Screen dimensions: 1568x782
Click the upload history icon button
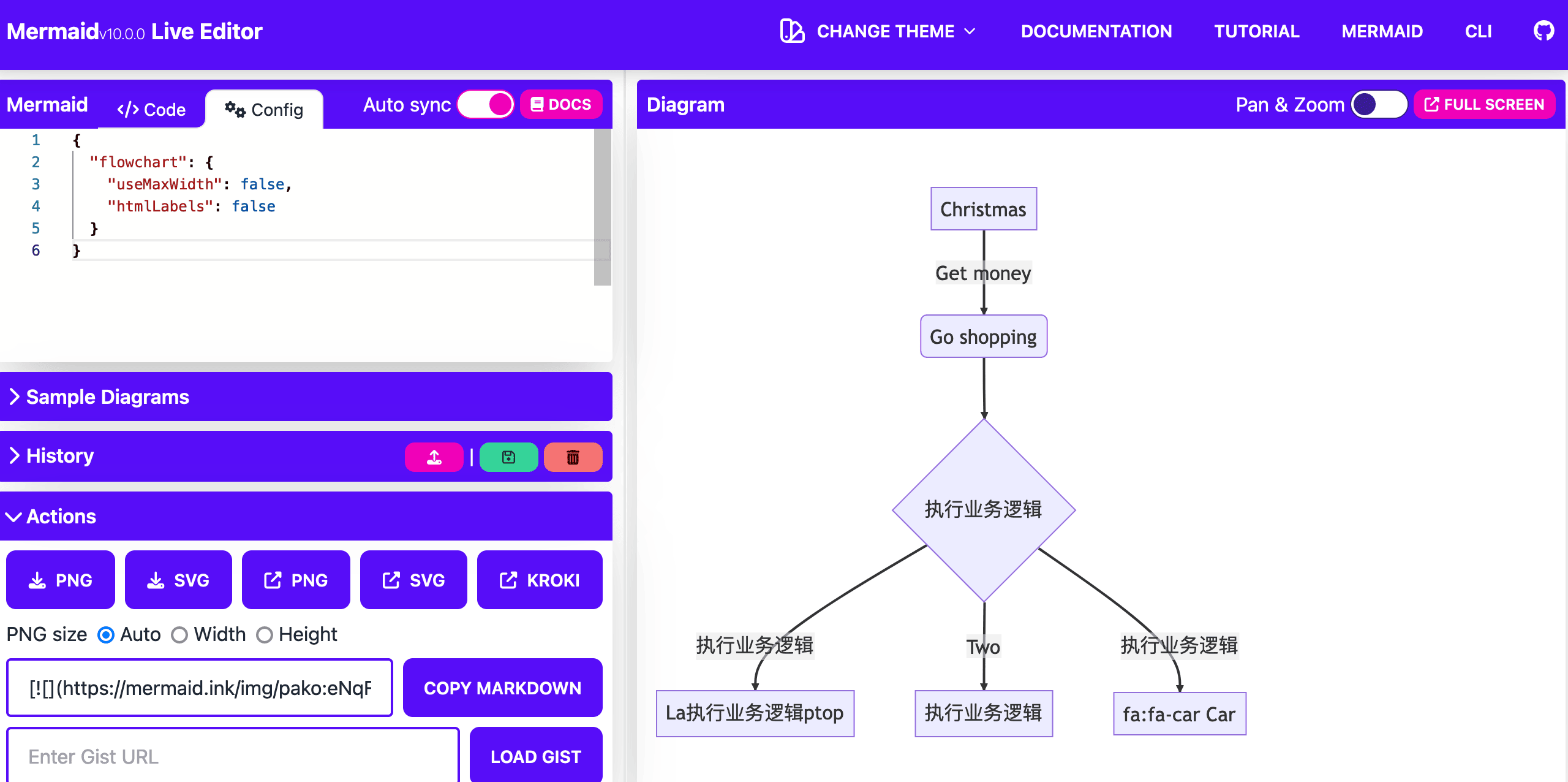[434, 457]
